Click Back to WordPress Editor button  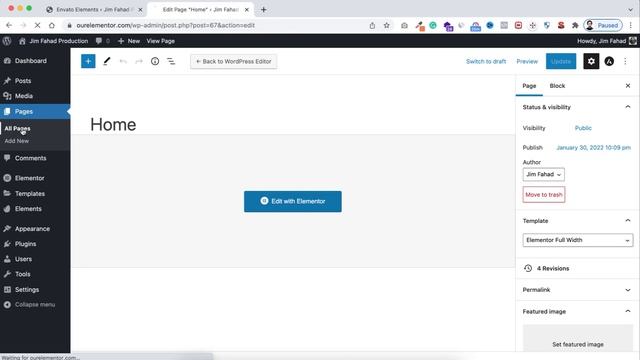(233, 61)
